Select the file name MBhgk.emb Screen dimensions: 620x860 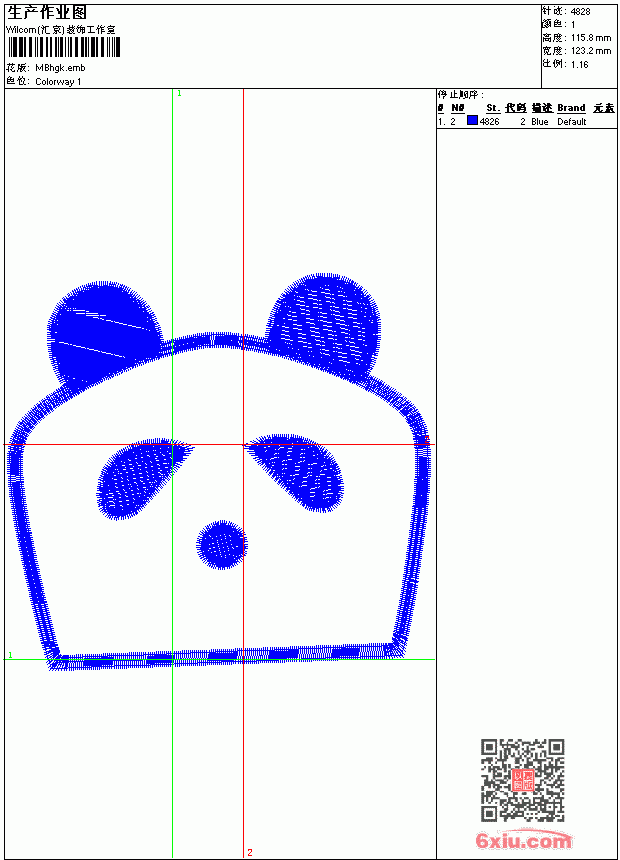pos(60,68)
